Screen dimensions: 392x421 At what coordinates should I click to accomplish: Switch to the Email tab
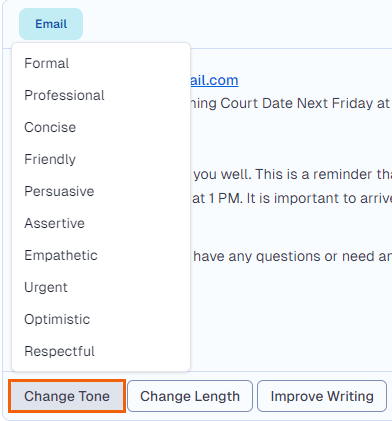tap(51, 24)
